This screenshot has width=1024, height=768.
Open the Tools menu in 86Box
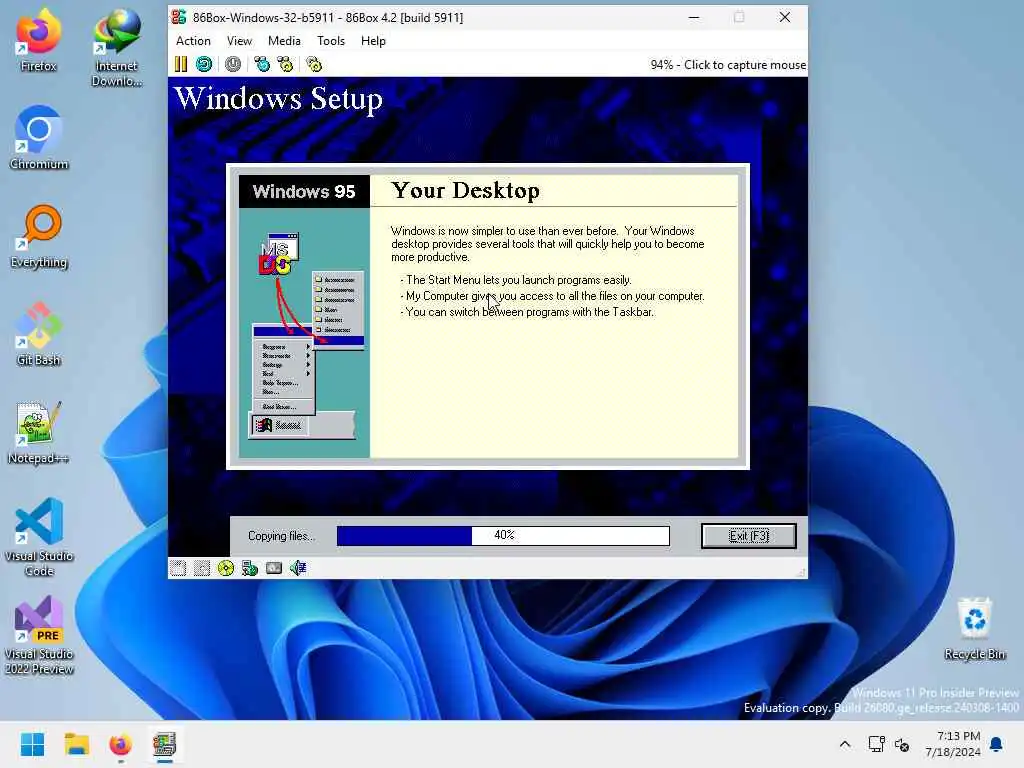click(331, 40)
